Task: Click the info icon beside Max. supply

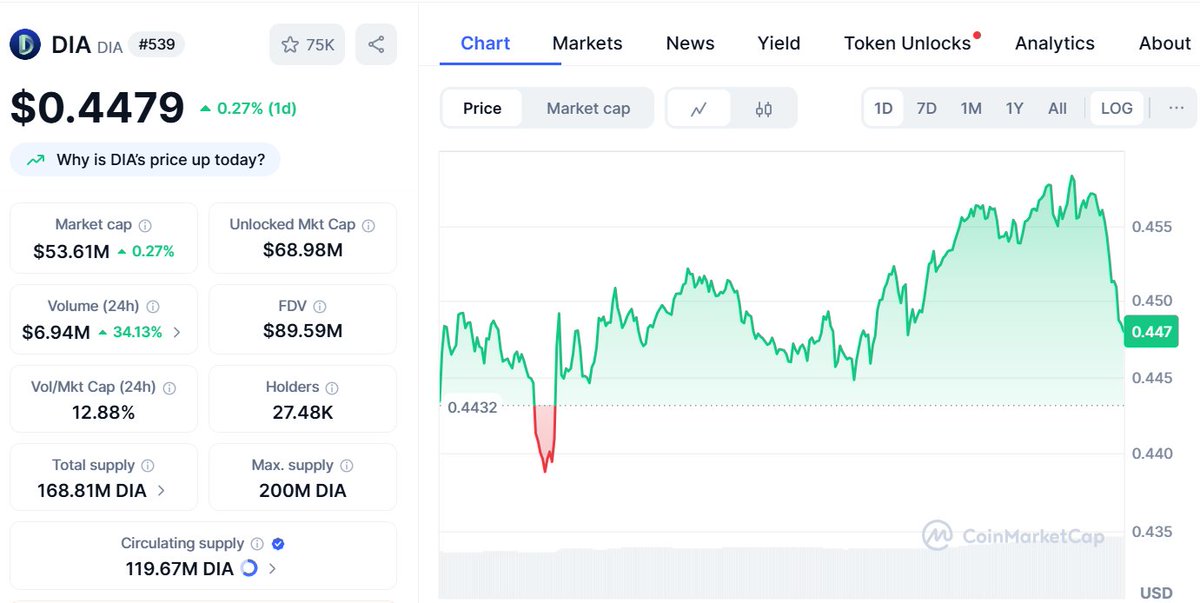Action: pos(347,466)
